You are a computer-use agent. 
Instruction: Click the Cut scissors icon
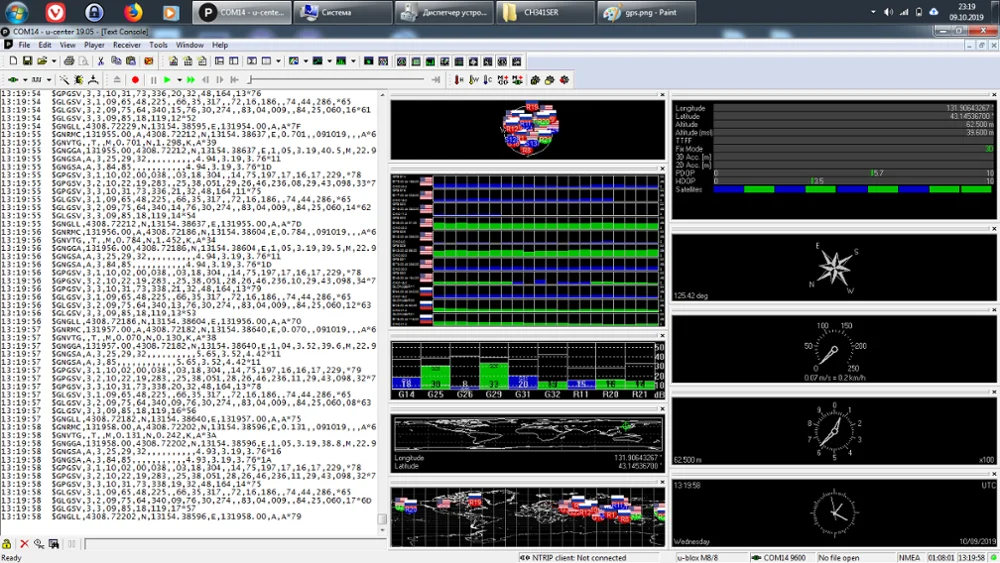(x=101, y=61)
